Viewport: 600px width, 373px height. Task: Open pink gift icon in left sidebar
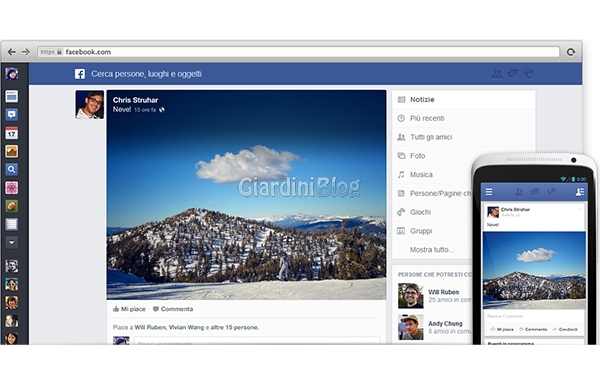11,188
